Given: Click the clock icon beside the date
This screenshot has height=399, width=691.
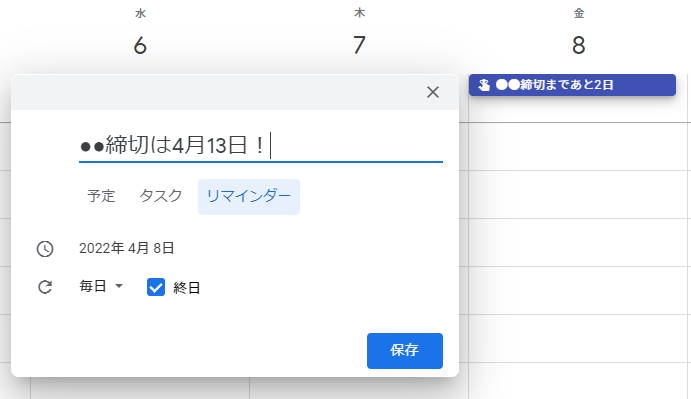Looking at the screenshot, I should click(45, 249).
